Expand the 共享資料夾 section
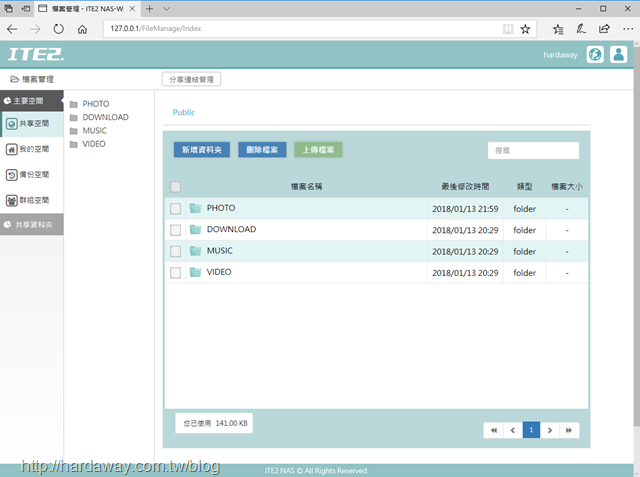Image resolution: width=640 pixels, height=477 pixels. click(x=31, y=224)
